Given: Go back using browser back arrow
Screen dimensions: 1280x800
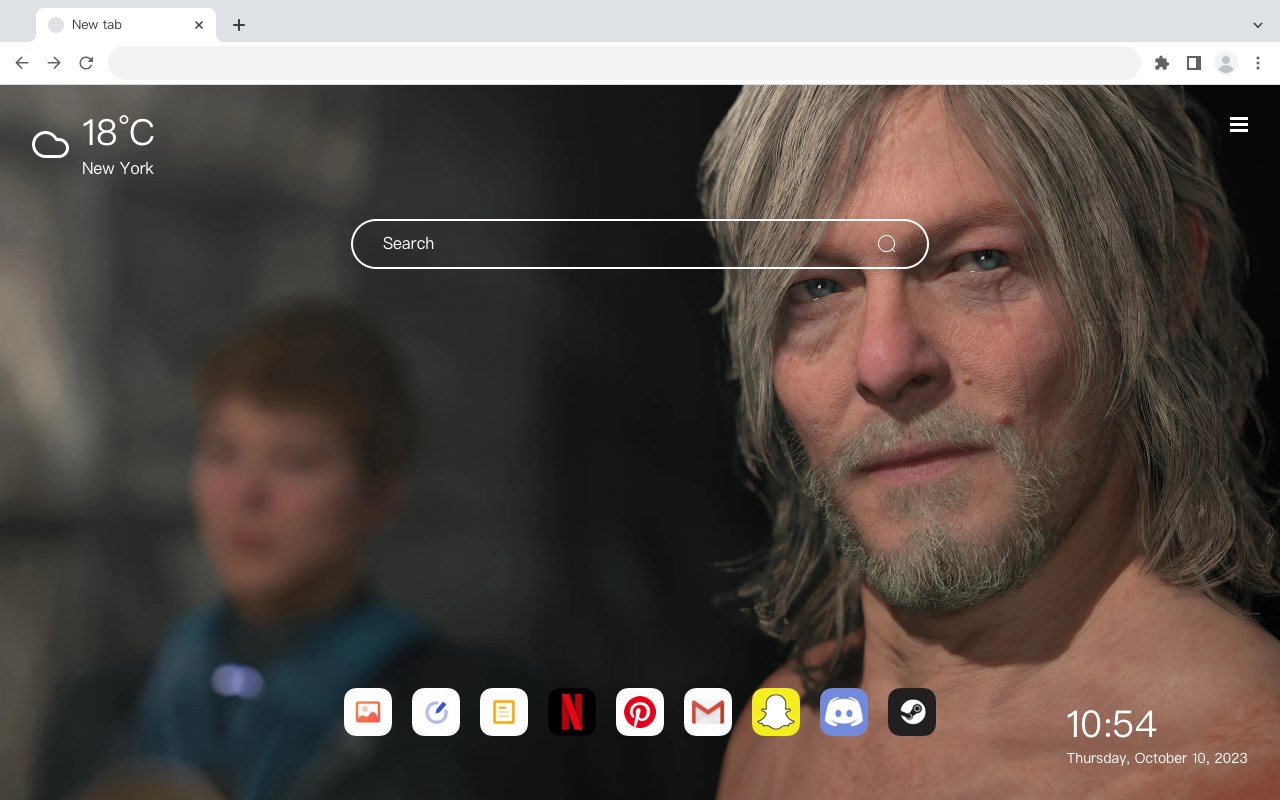Looking at the screenshot, I should point(22,63).
